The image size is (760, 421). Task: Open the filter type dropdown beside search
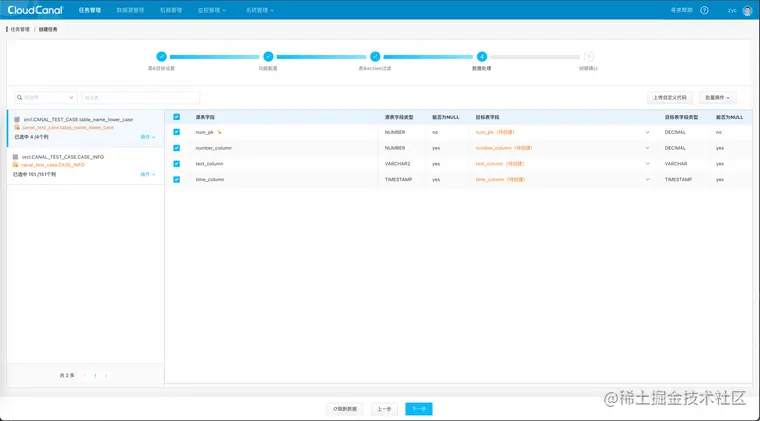click(x=46, y=97)
